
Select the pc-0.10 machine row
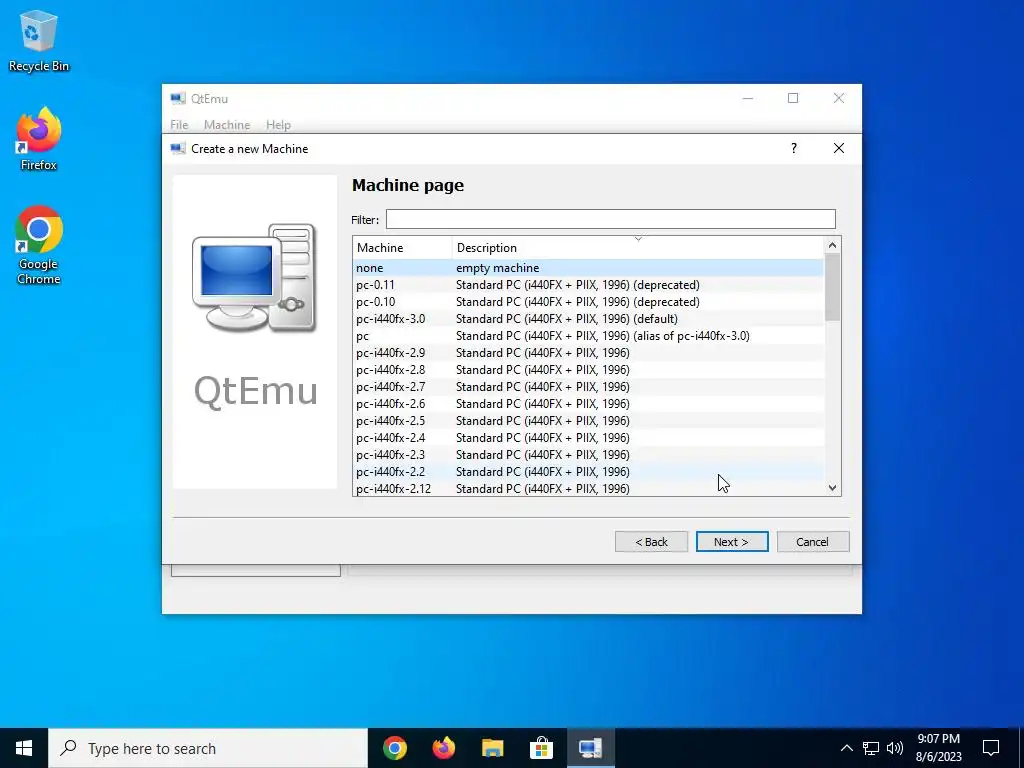[x=588, y=302]
